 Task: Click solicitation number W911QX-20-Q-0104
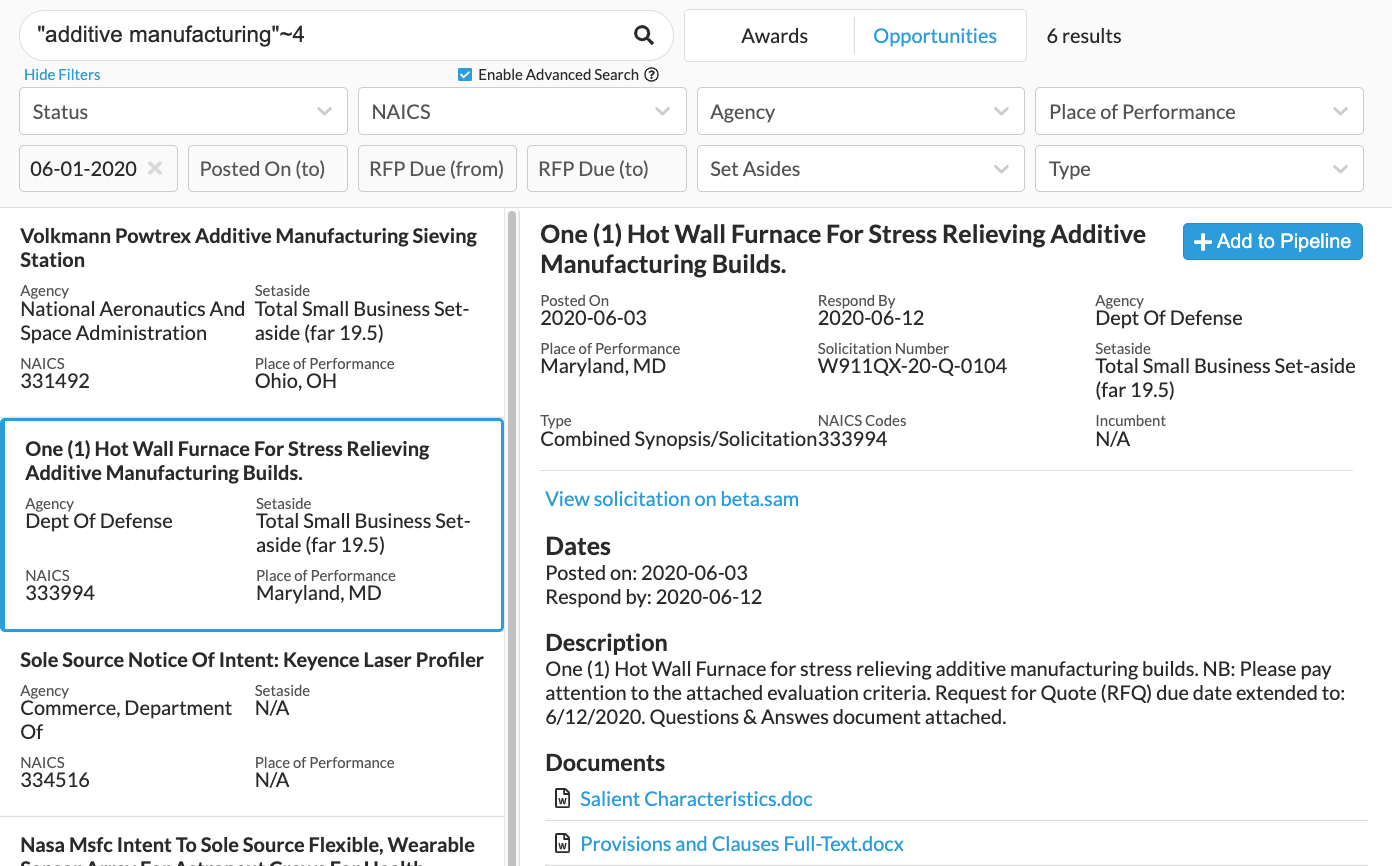point(912,366)
